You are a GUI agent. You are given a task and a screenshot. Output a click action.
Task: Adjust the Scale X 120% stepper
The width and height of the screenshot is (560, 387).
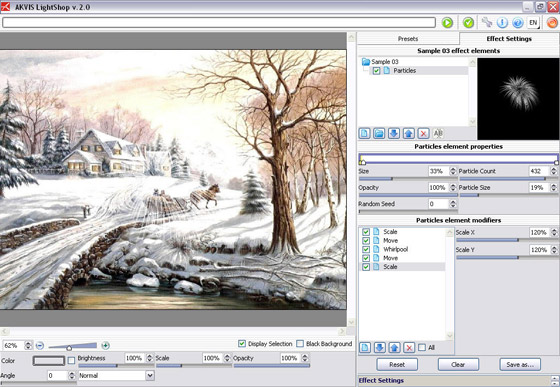point(554,232)
